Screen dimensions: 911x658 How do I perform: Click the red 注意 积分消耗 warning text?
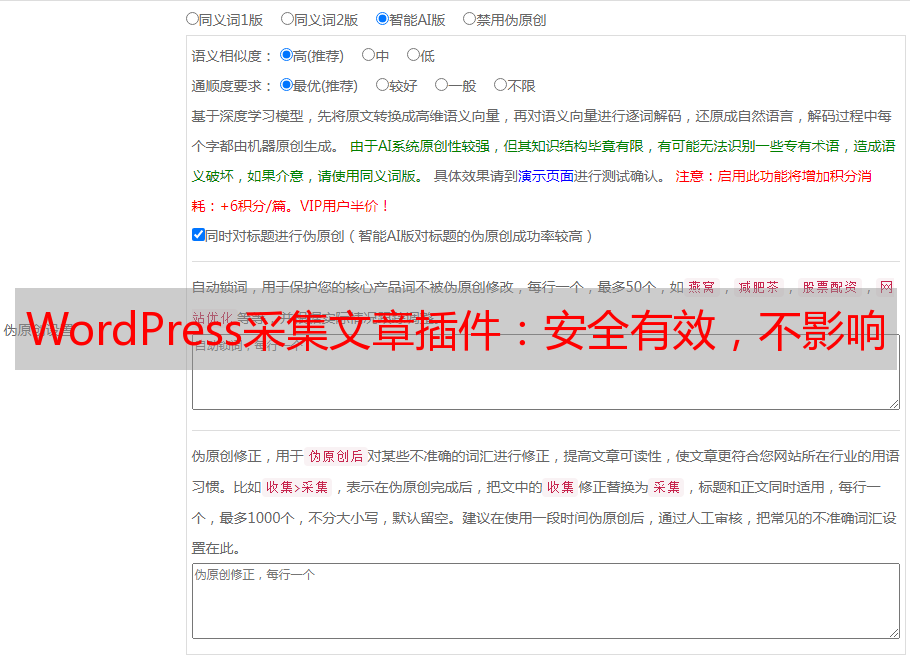(531, 191)
